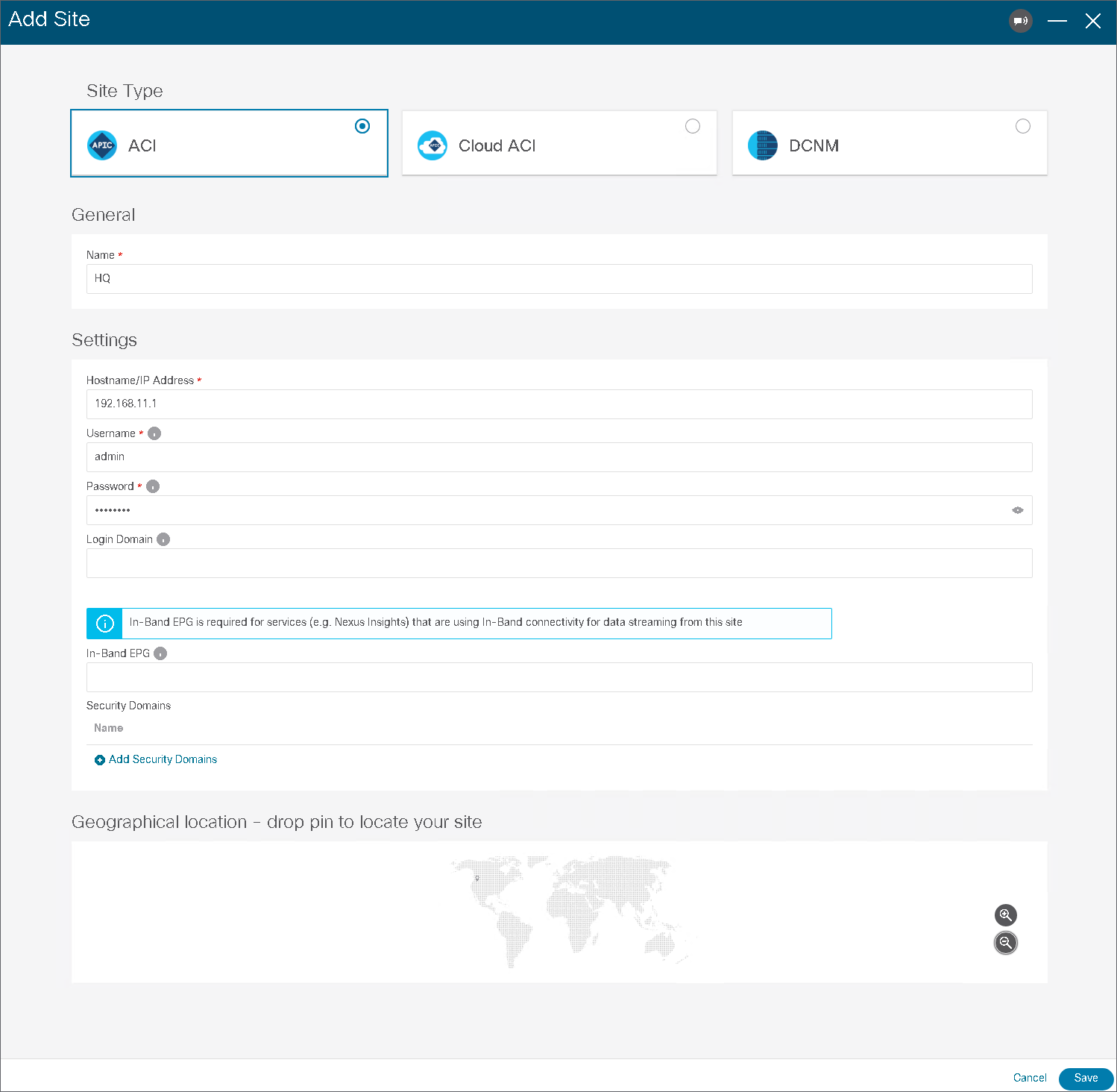Click the Login Domain input field
Screen dimensions: 1117x1092
point(559,563)
